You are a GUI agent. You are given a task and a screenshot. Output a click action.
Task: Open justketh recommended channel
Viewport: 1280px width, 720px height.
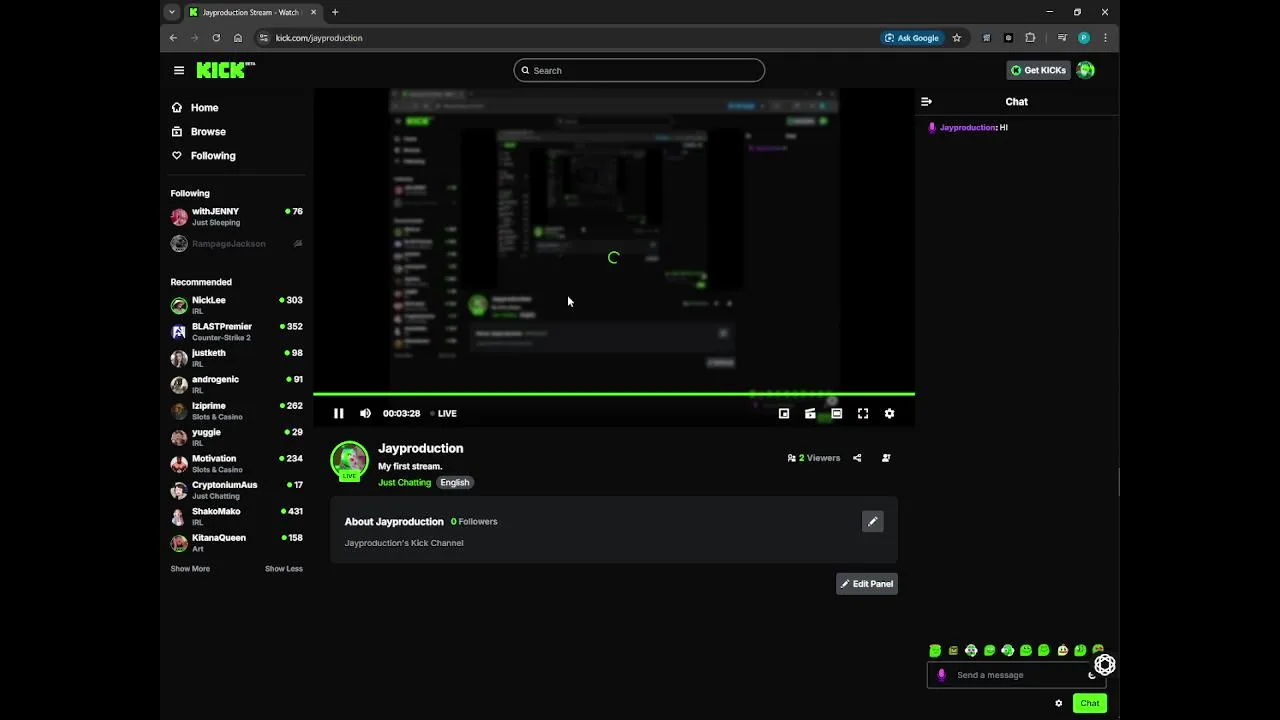(237, 358)
